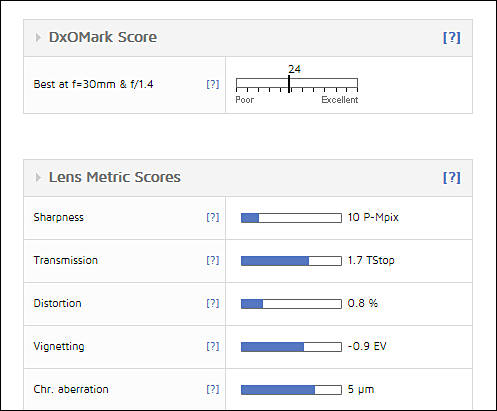Viewport: 497px width, 411px height.
Task: Click the DxOMark Score heading
Action: tap(103, 37)
